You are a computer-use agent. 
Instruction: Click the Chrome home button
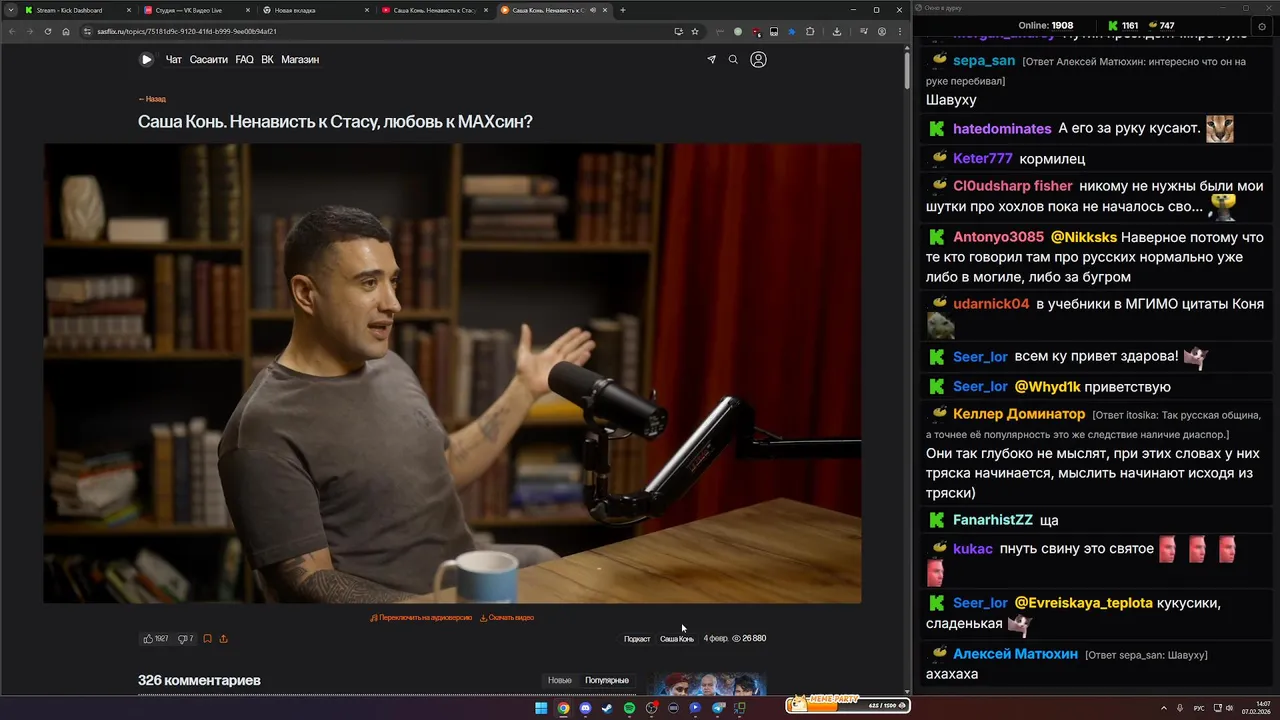66,31
